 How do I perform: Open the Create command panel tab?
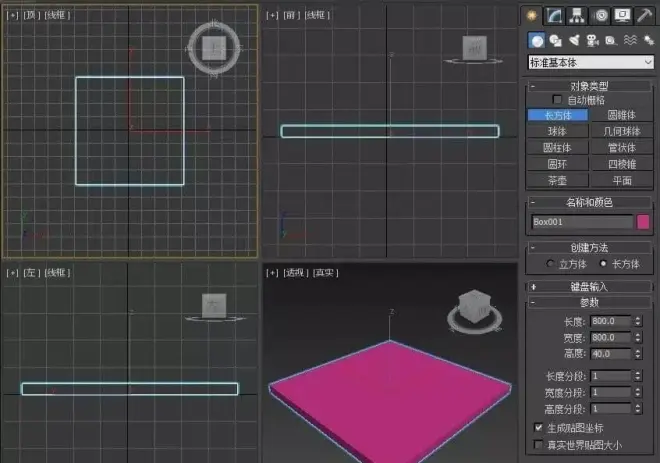(532, 16)
